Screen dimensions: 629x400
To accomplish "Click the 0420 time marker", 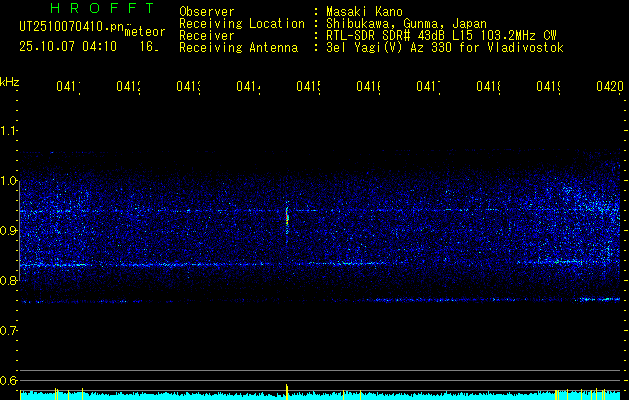I will [609, 88].
